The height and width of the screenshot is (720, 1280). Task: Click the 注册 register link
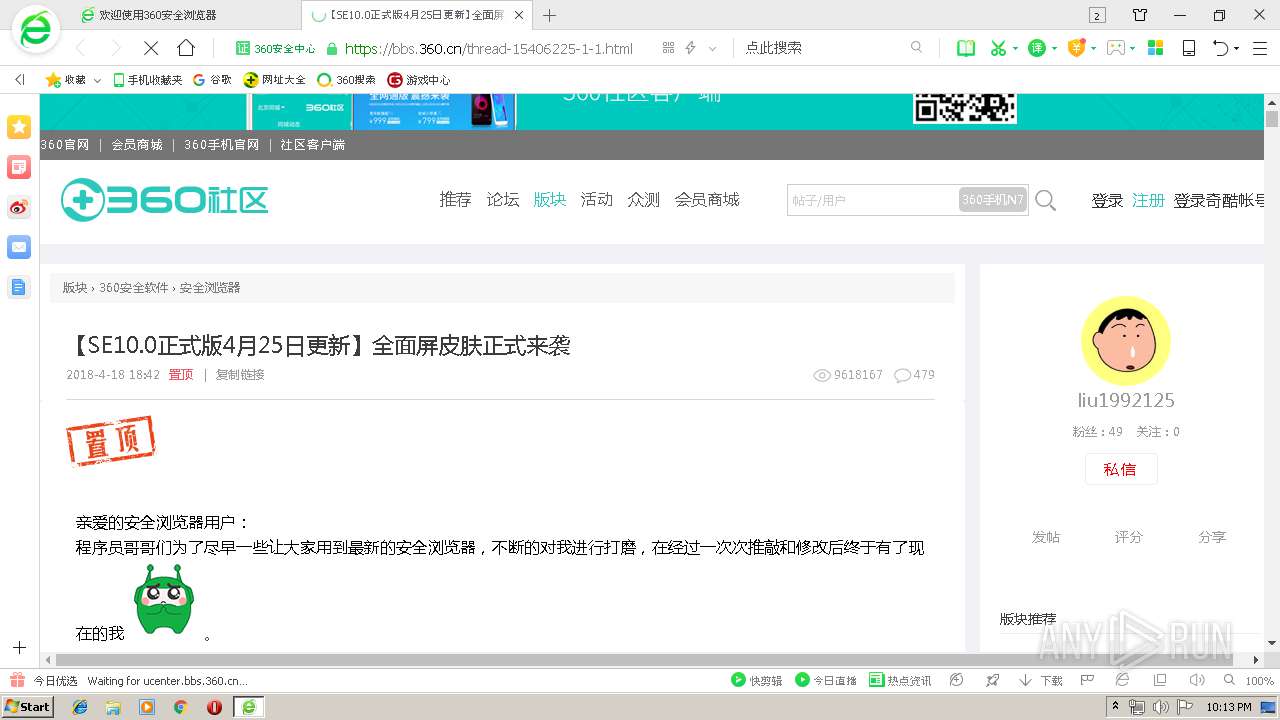click(x=1148, y=201)
